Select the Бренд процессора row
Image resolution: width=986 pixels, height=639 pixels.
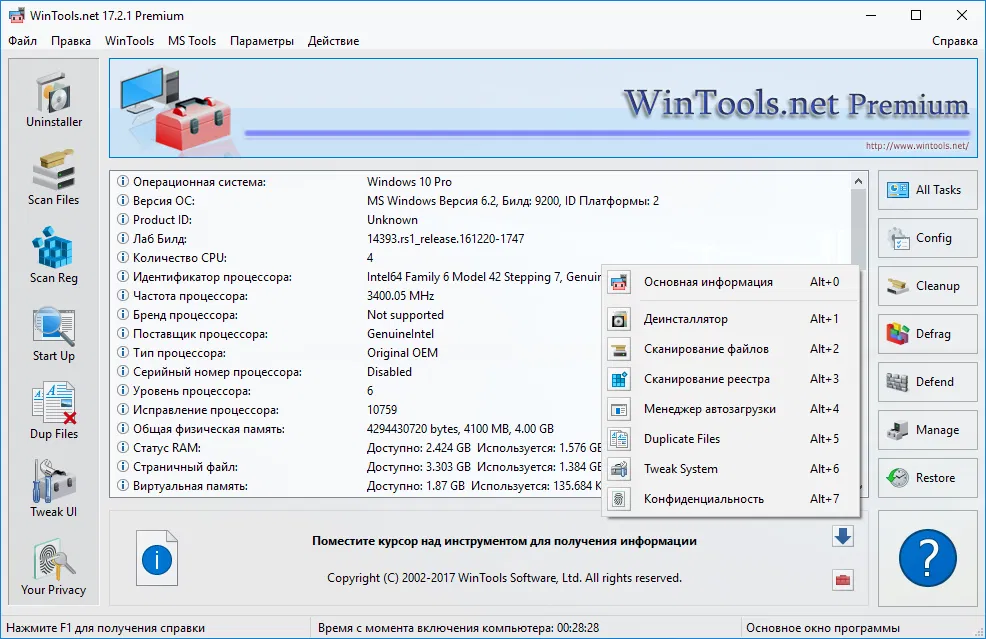point(358,315)
